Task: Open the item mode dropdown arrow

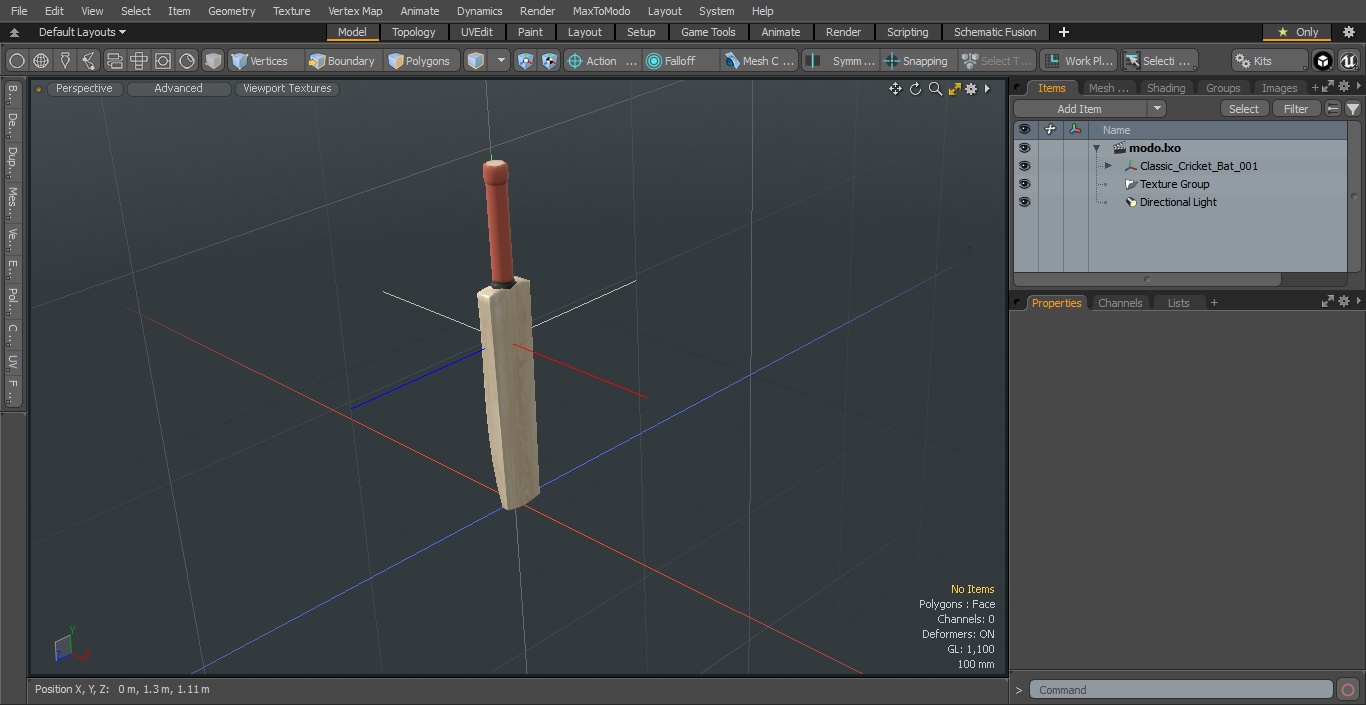Action: click(x=501, y=61)
